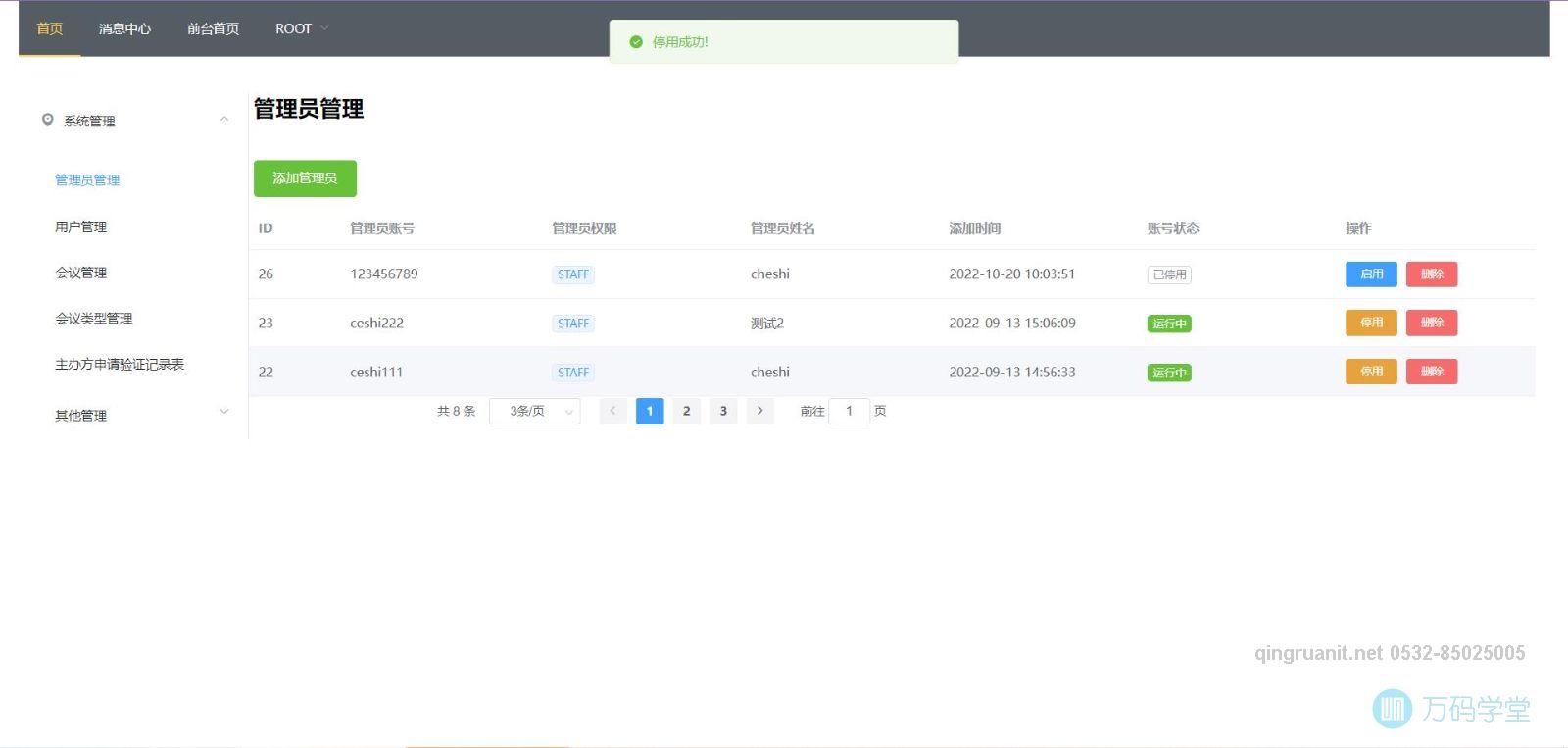Screen dimensions: 1568x748
Task: Click the account cell ceshi111
Action: point(376,372)
